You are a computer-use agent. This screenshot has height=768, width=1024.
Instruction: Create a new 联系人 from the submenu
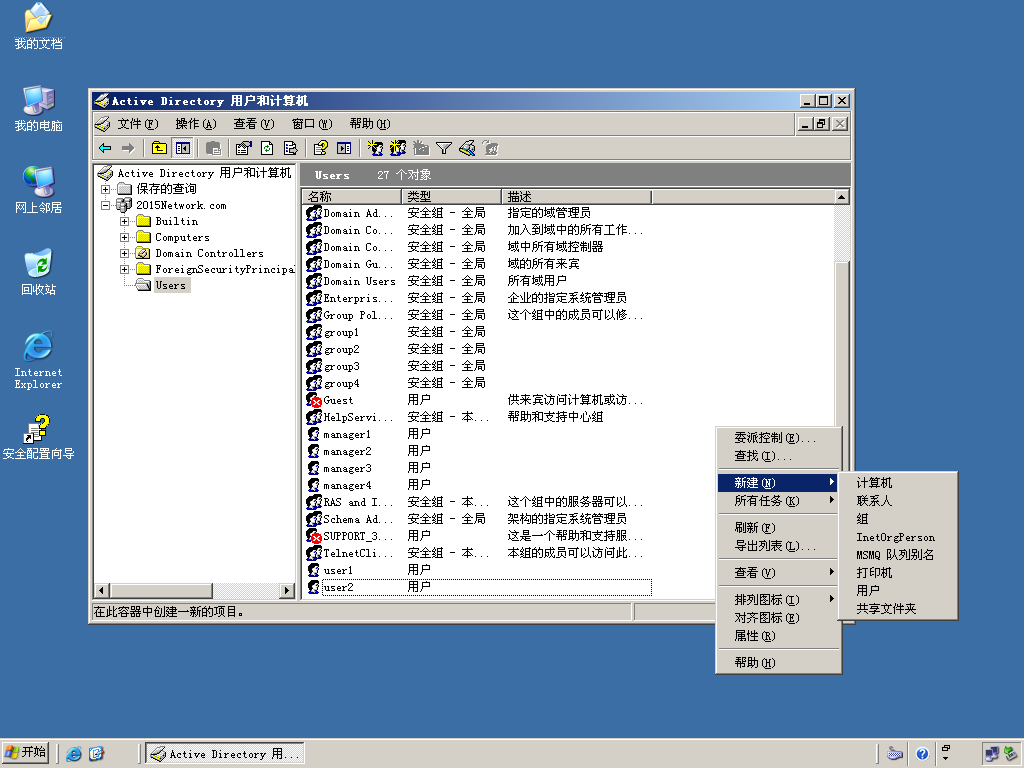click(898, 501)
